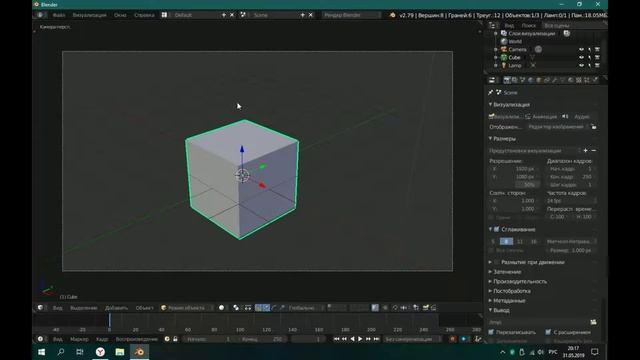The image size is (640, 360).
Task: Open timeline Воспроизведение menu
Action: pos(136,339)
